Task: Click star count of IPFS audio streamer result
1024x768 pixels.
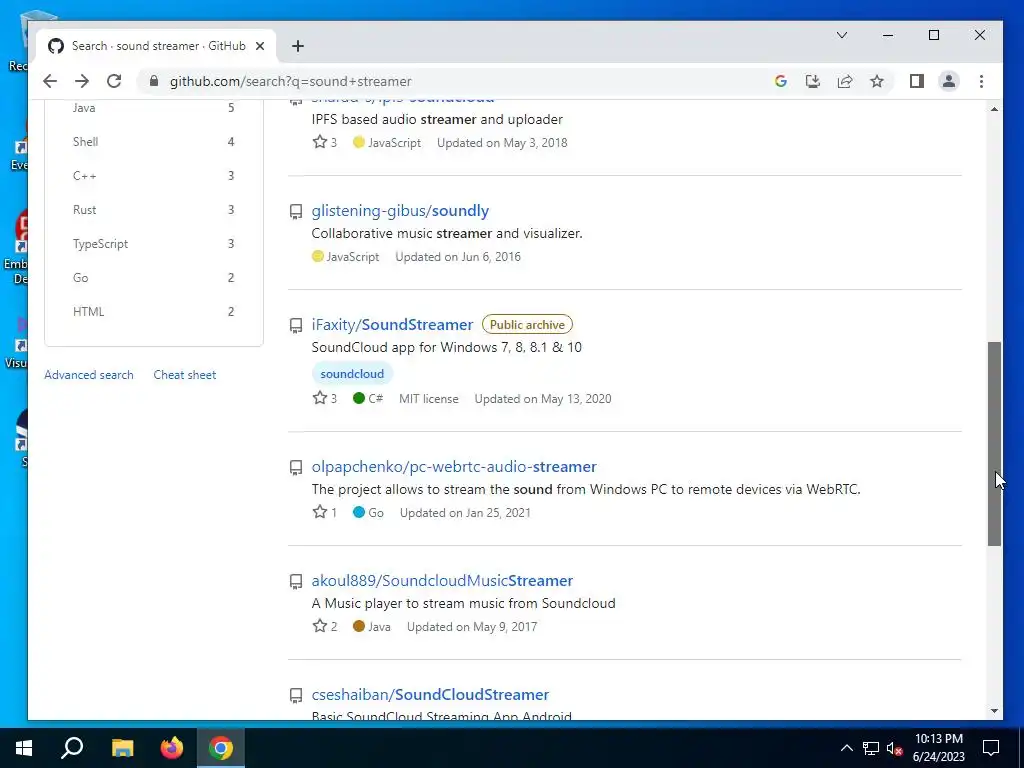Action: [325, 142]
